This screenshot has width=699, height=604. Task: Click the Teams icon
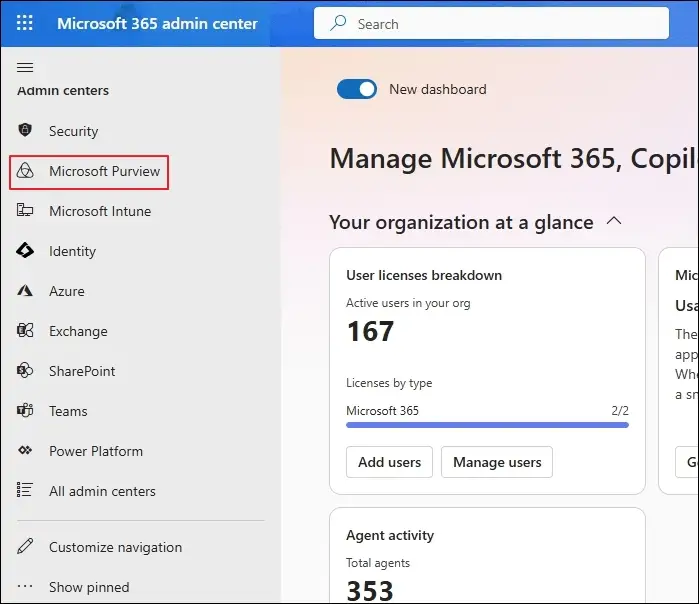25,410
